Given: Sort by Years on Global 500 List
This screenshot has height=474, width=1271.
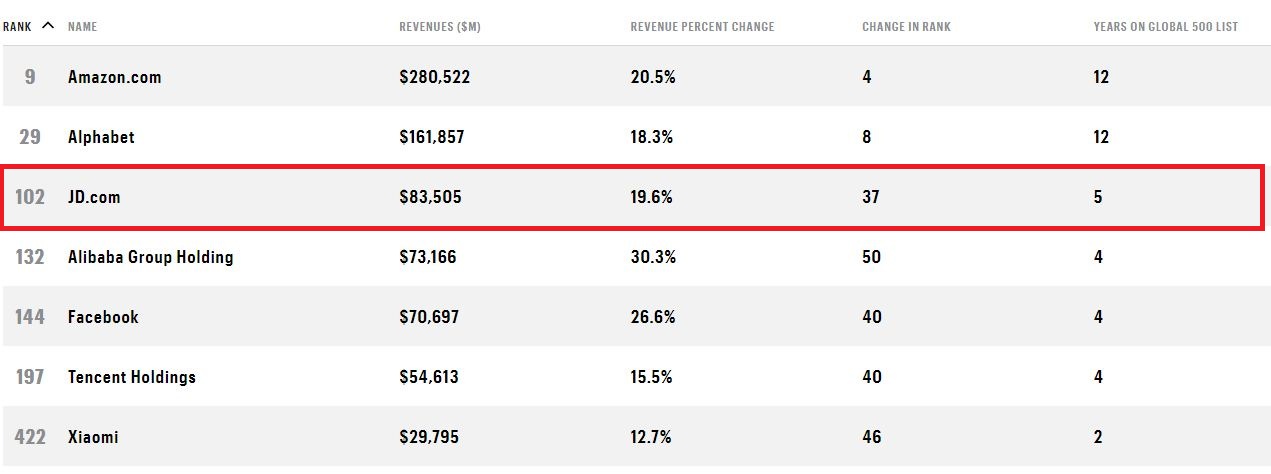Looking at the screenshot, I should (x=1165, y=27).
